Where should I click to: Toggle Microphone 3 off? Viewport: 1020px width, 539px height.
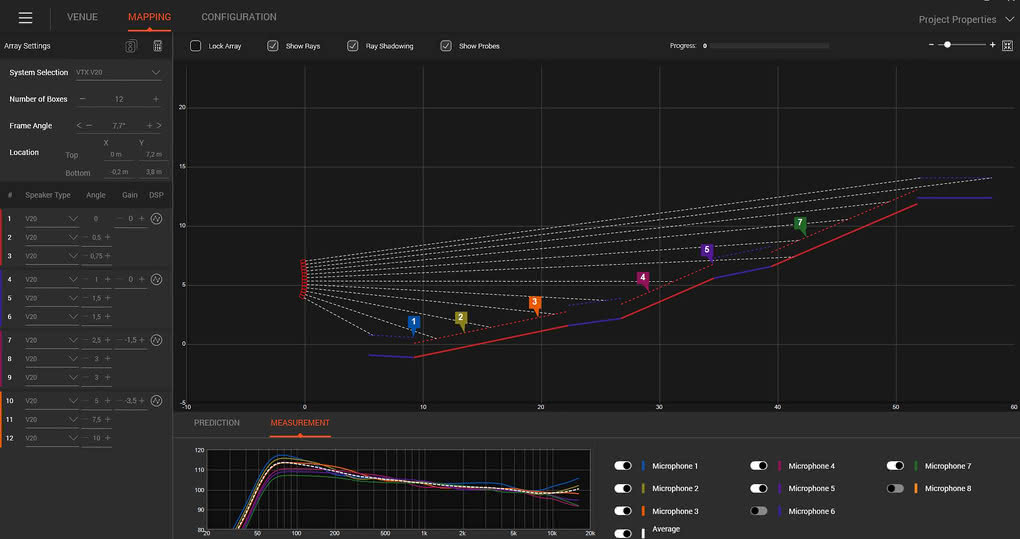(623, 511)
